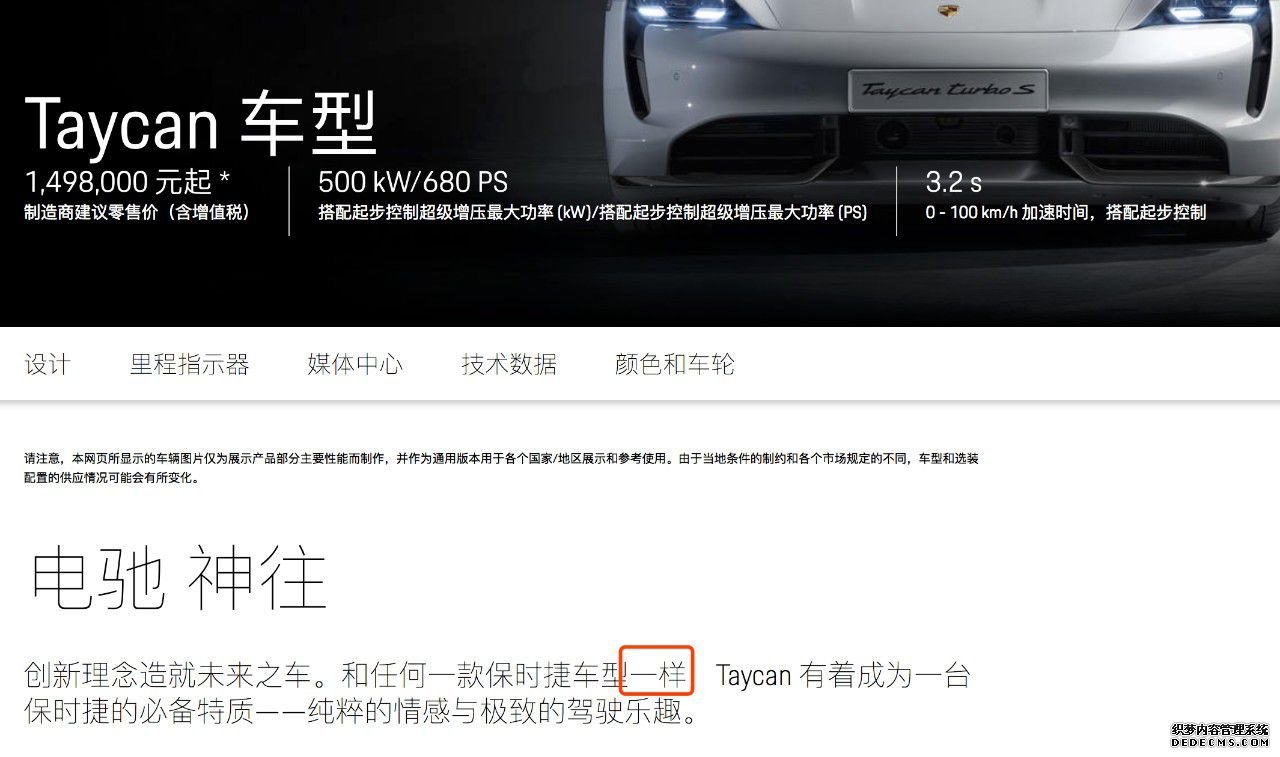Select the 媒体中心 tab
The height and width of the screenshot is (757, 1280).
click(355, 364)
